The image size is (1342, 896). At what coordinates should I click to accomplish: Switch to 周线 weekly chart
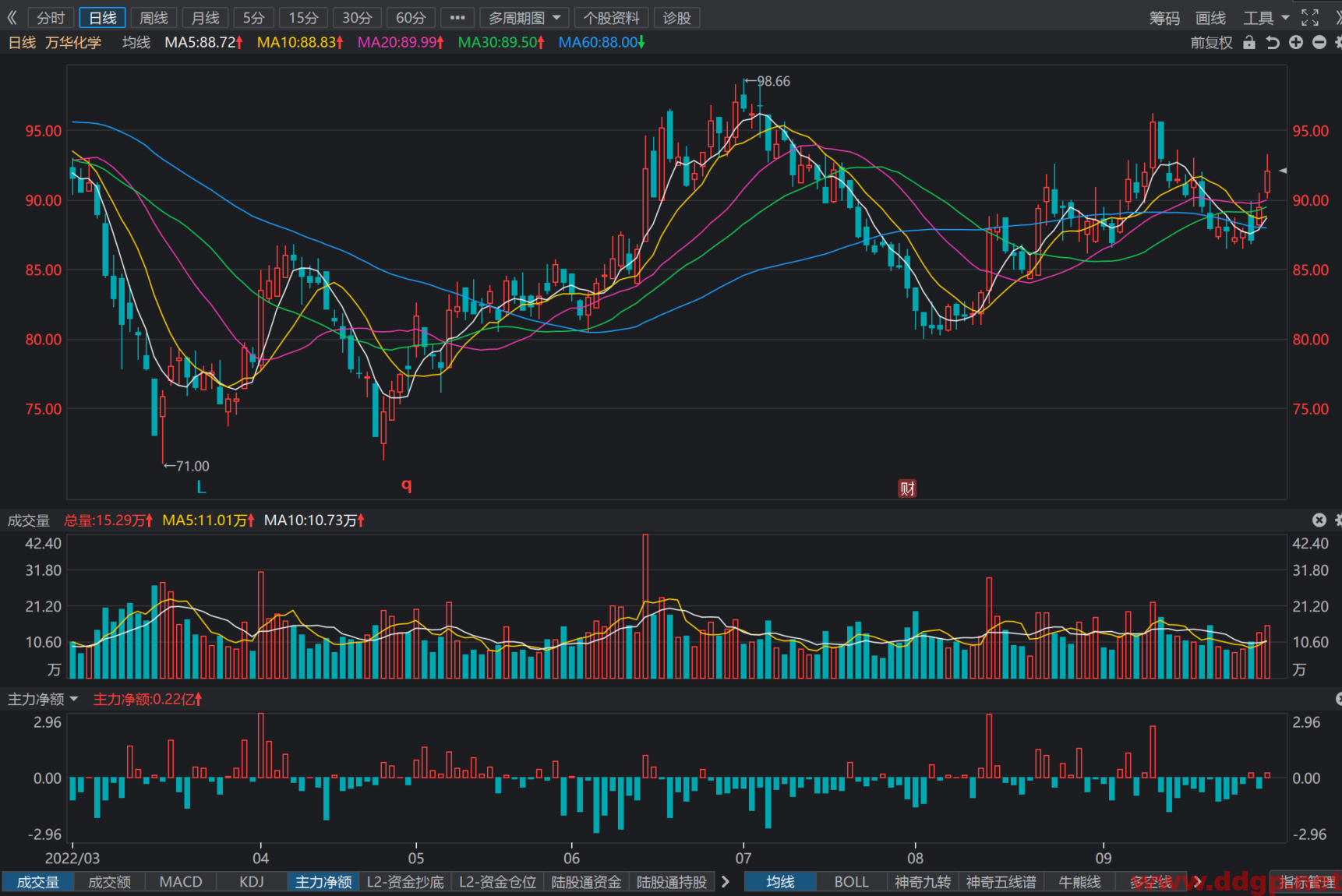154,18
